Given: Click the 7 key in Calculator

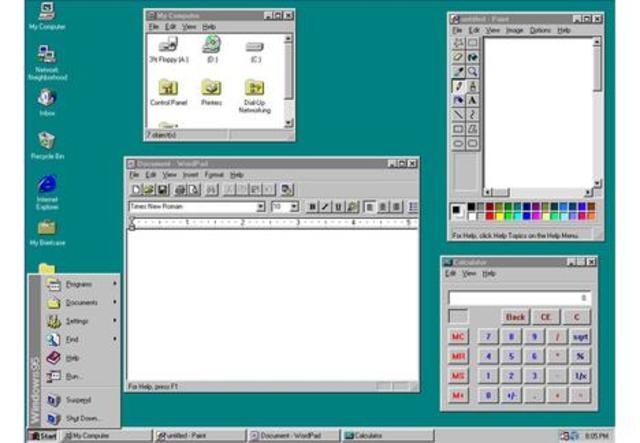Looking at the screenshot, I should click(488, 337).
